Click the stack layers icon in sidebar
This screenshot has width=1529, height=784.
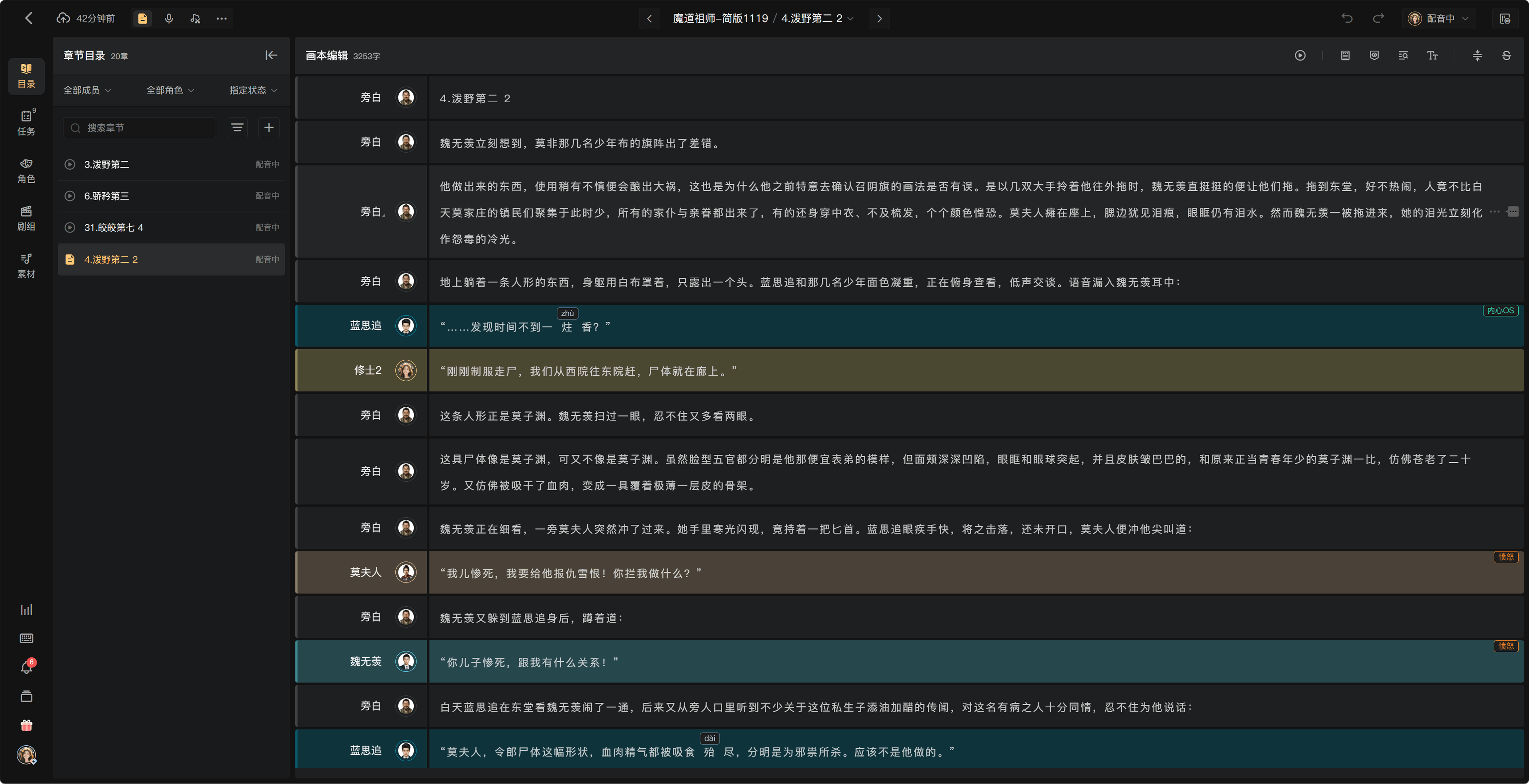pyautogui.click(x=26, y=696)
